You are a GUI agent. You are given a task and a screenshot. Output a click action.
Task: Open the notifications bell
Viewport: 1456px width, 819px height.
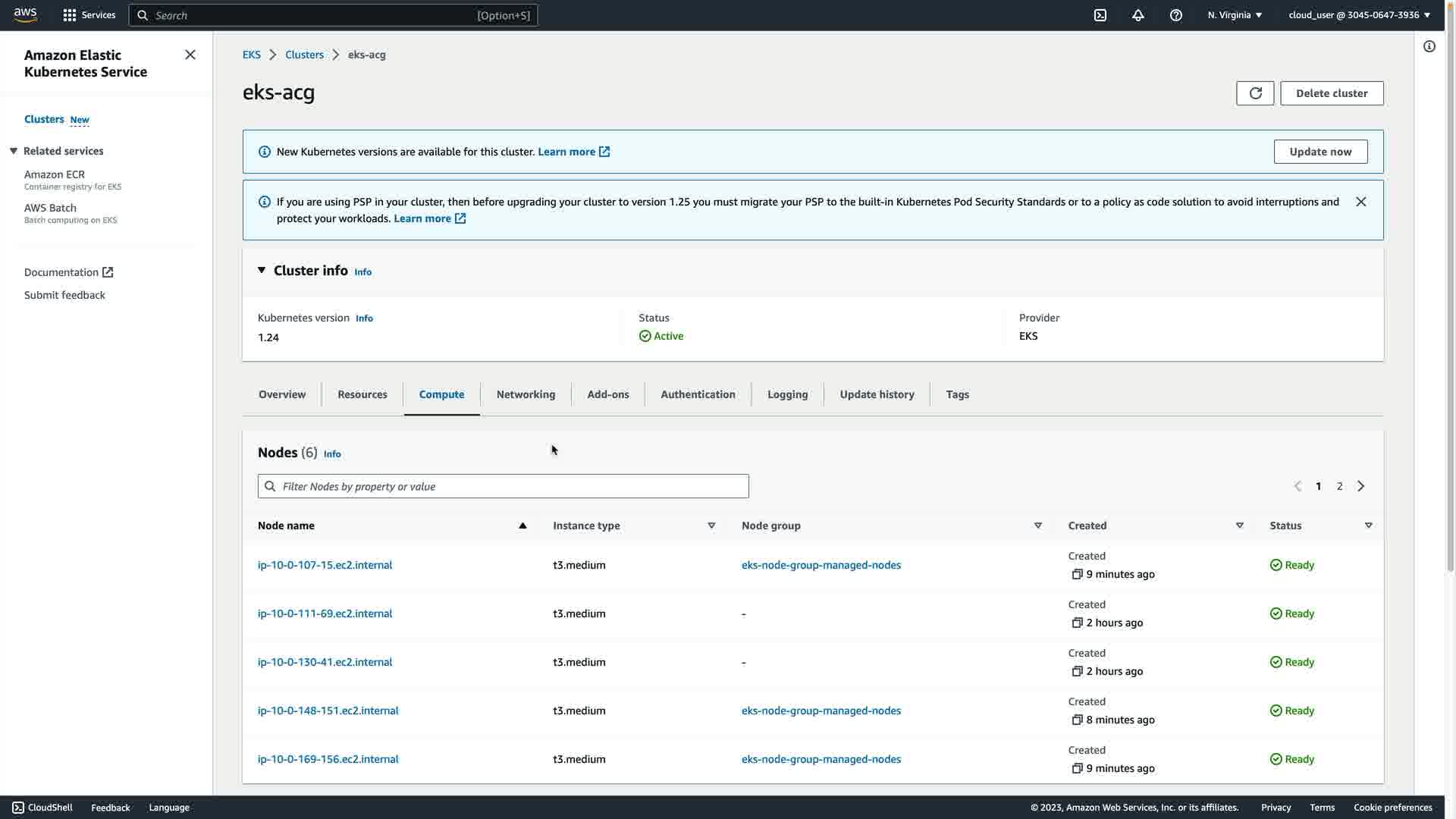tap(1137, 15)
